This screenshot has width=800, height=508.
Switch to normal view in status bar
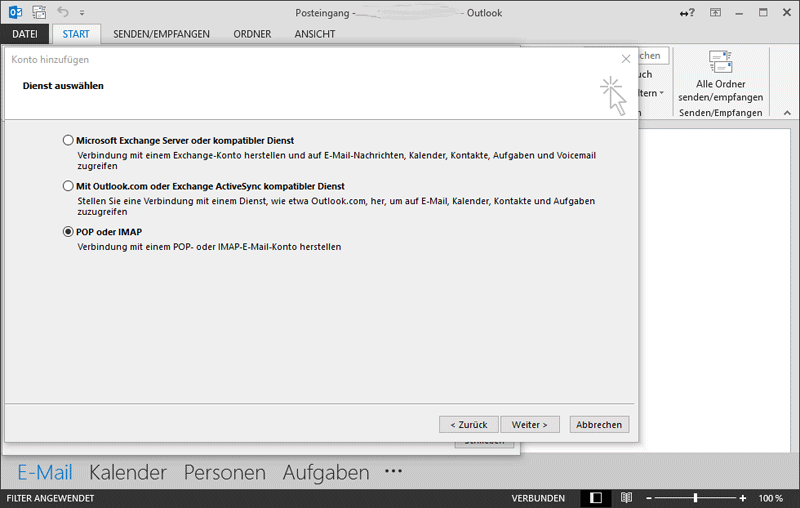click(x=596, y=497)
